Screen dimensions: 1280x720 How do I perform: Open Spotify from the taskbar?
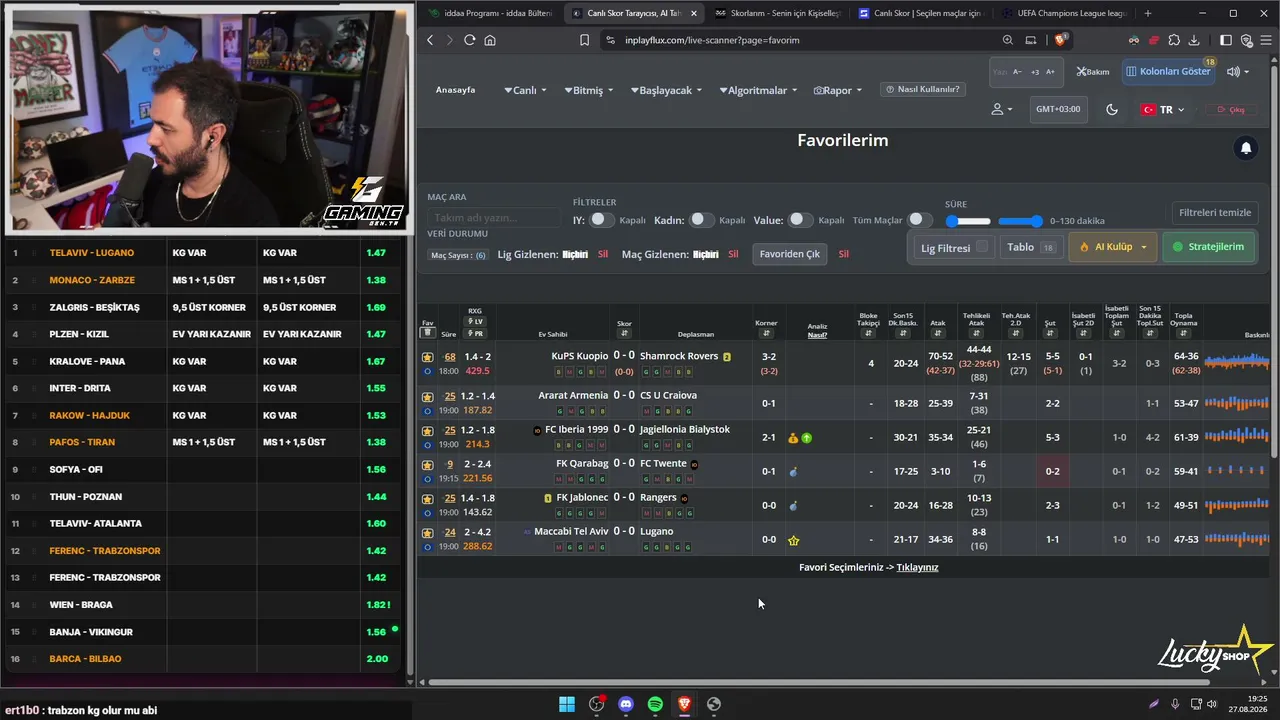655,704
